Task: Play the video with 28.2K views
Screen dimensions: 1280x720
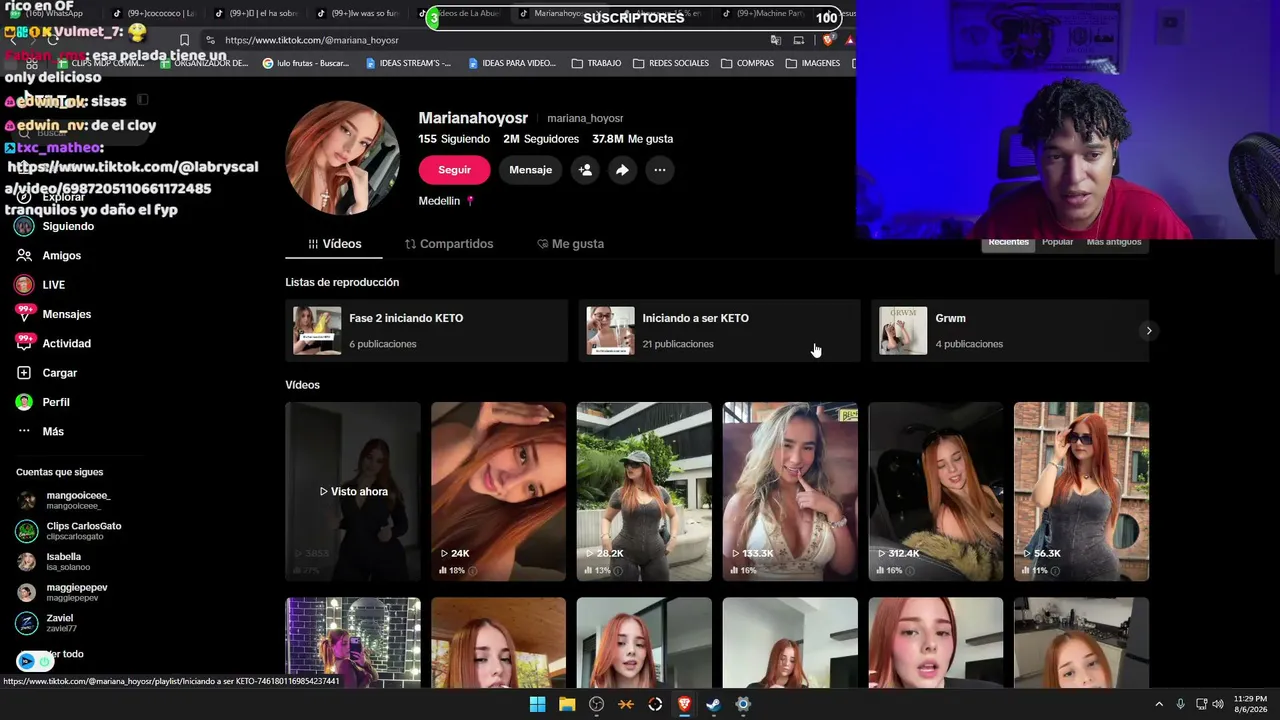Action: pos(644,491)
